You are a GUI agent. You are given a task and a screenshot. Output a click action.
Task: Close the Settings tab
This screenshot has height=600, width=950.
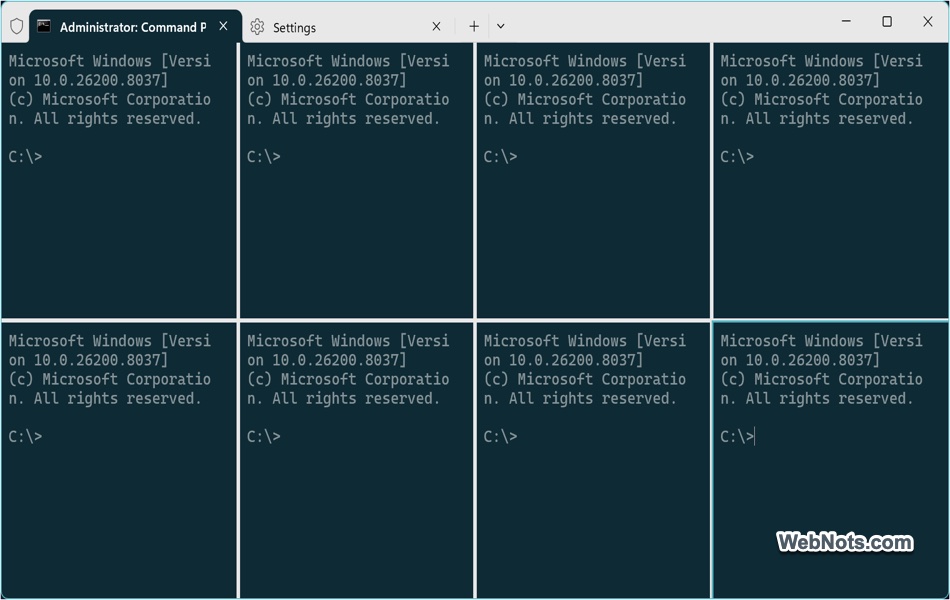(436, 26)
